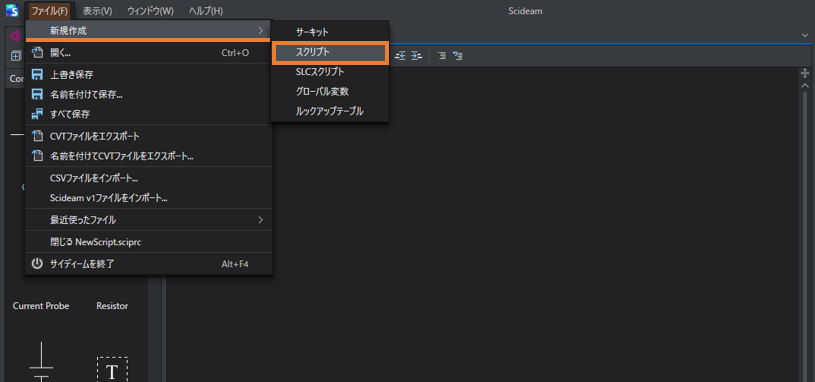
Task: Choose 上書き保存 from the File menu
Action: coord(149,74)
